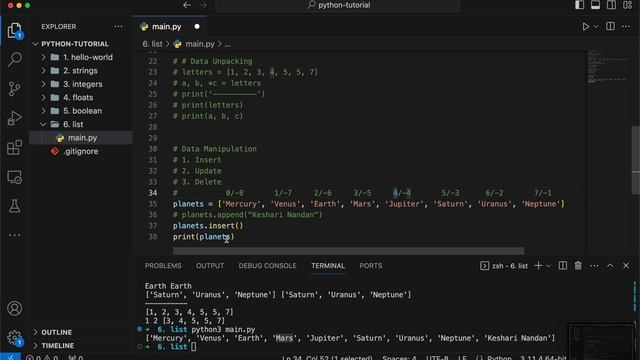The image size is (640, 360).
Task: Open Explorer Views and More Actions
Action: (x=118, y=27)
